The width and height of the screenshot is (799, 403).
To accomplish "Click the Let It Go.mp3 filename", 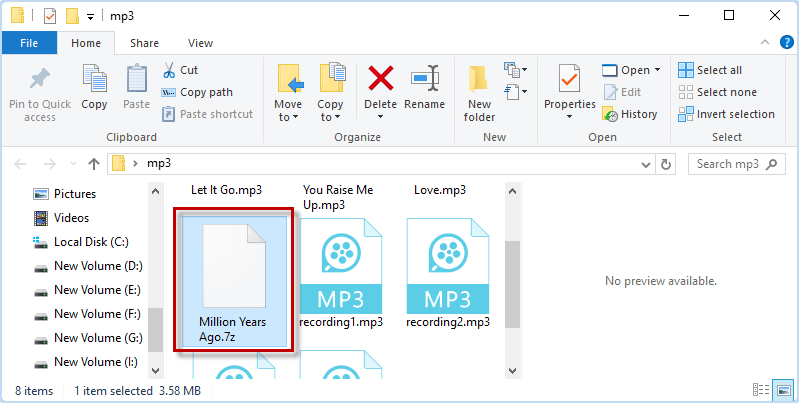I will [x=226, y=190].
